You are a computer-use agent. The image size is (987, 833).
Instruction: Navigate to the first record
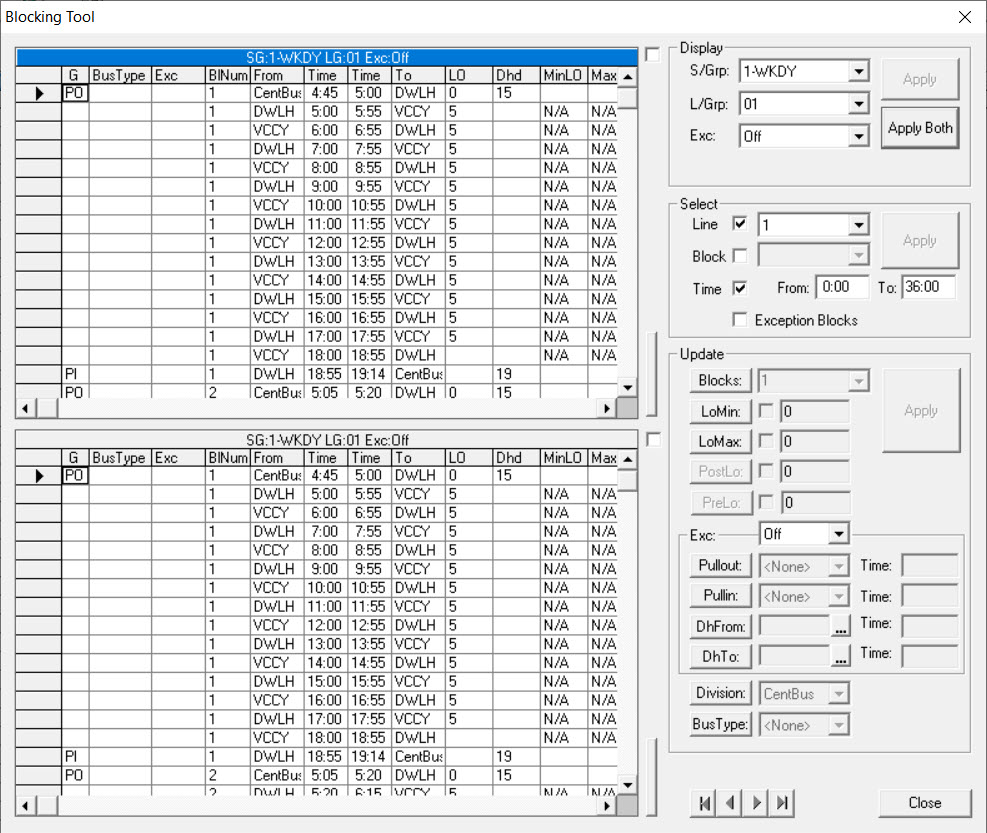click(703, 803)
